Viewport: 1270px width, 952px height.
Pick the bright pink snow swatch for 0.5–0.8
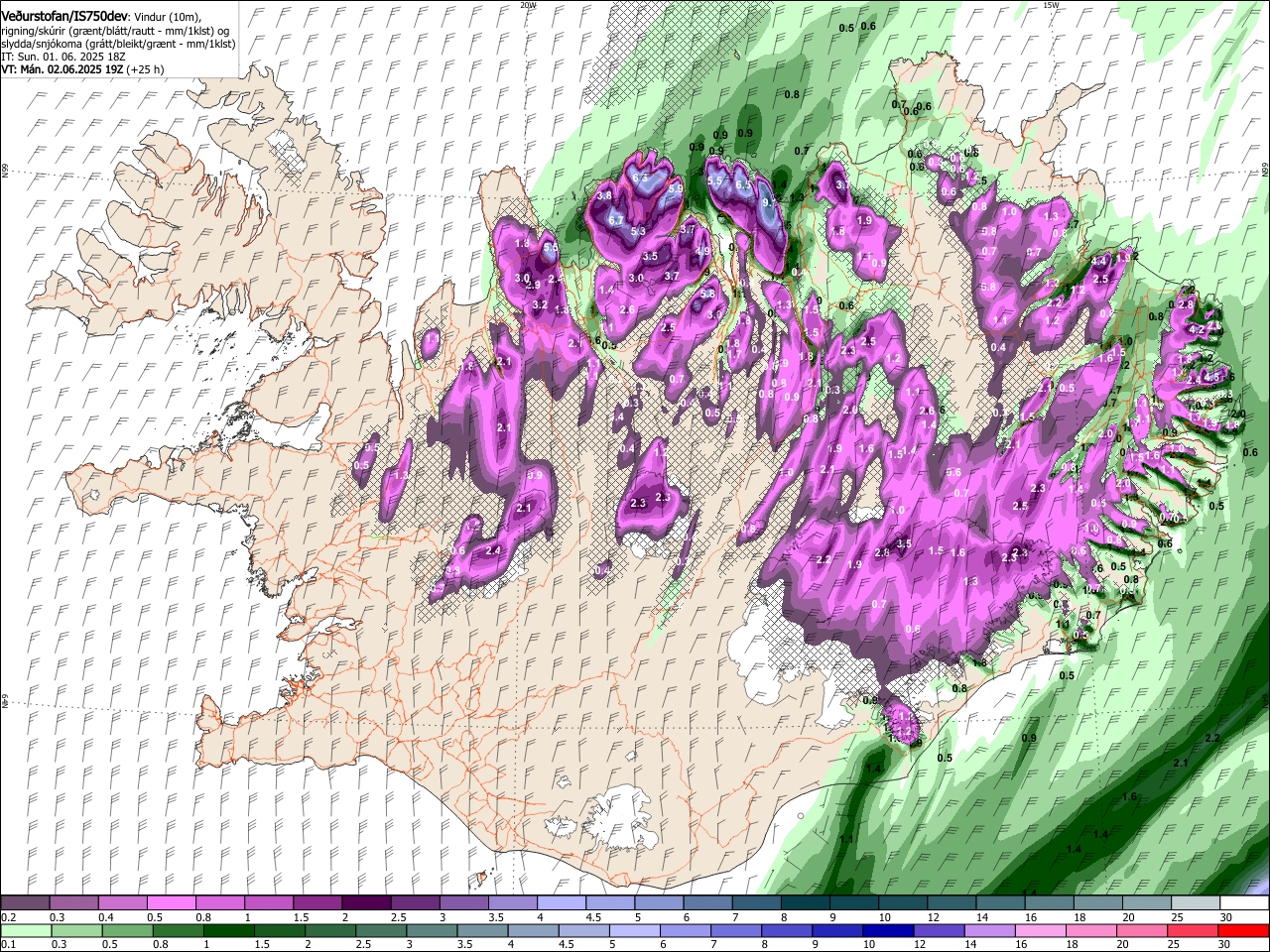(171, 903)
